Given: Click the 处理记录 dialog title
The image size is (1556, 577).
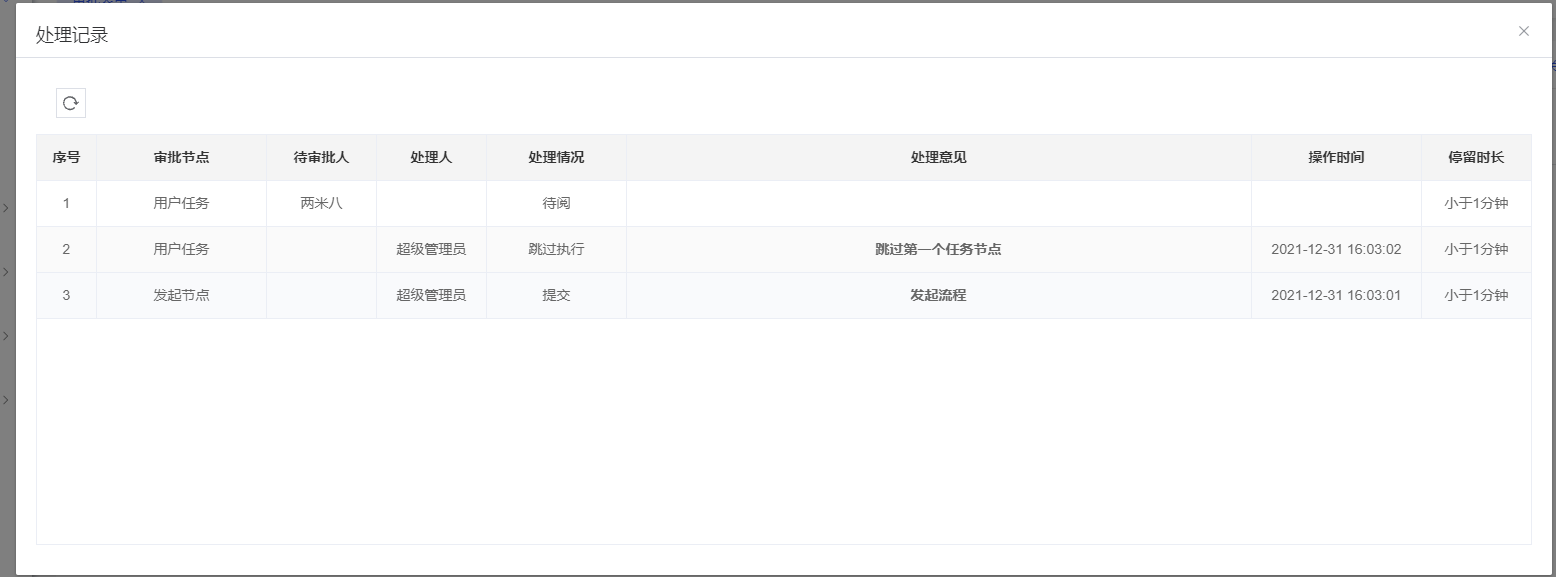Looking at the screenshot, I should 72,35.
